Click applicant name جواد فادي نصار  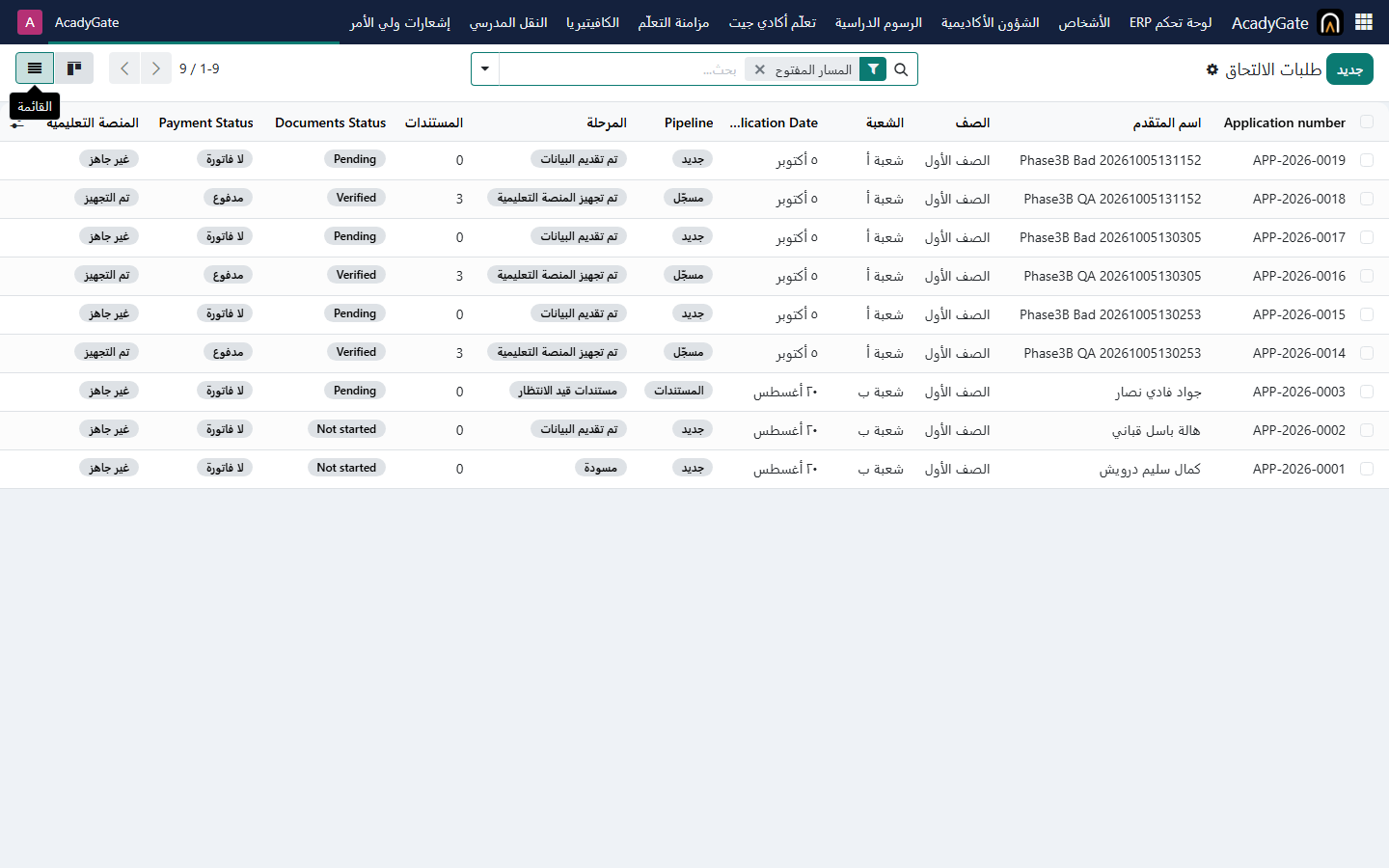(x=1158, y=392)
